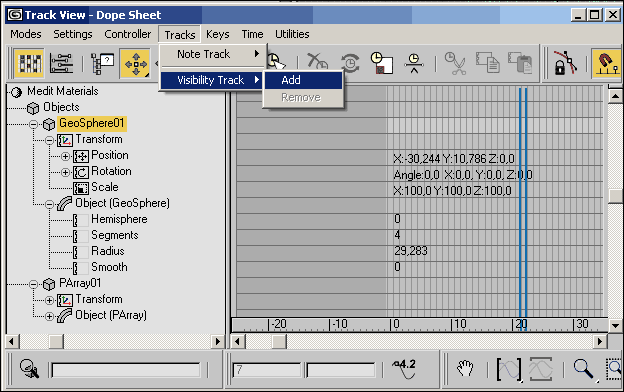Open the Settings menu
The width and height of the screenshot is (624, 392).
73,34
